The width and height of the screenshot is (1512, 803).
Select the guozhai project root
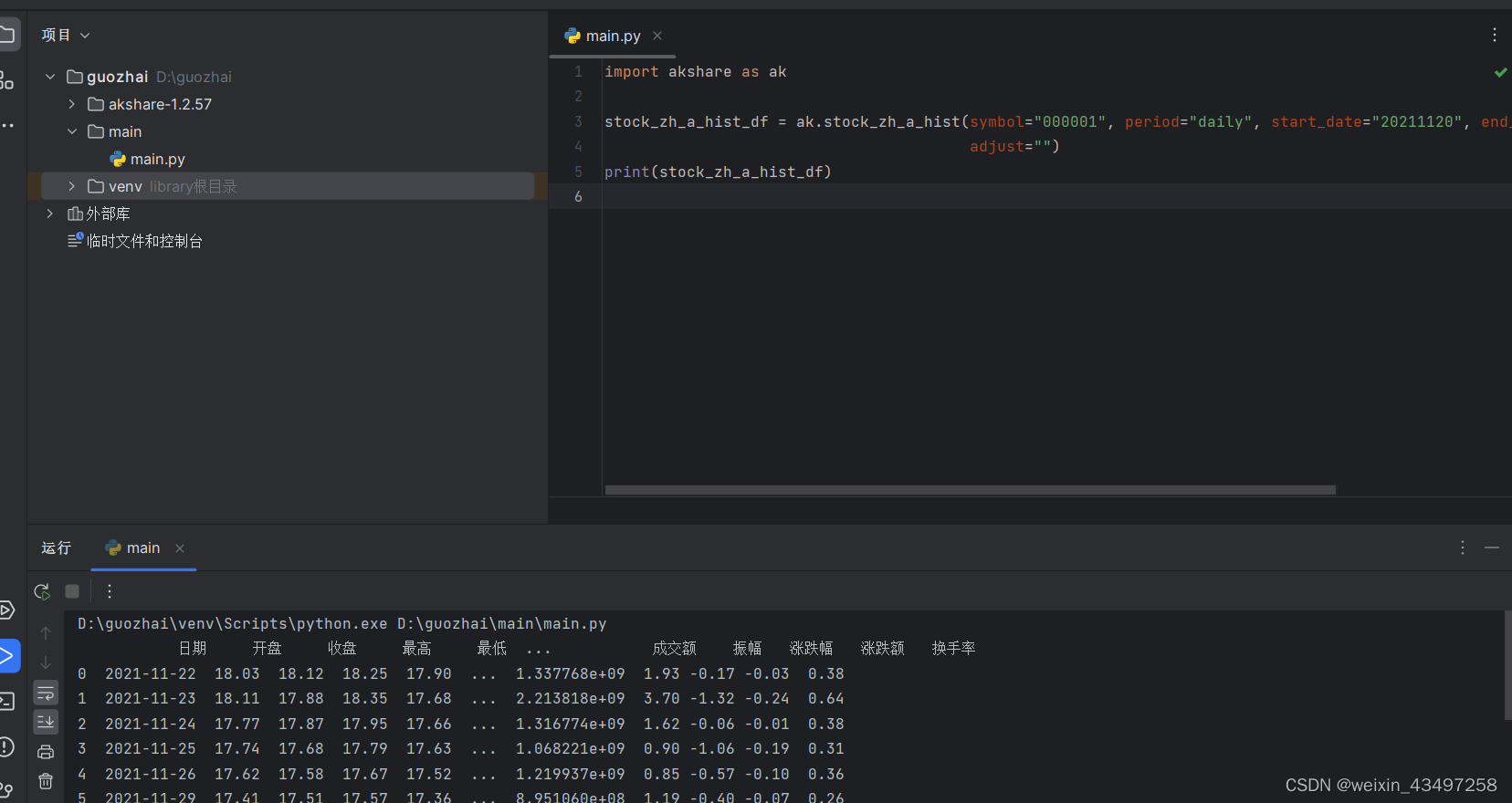point(117,77)
